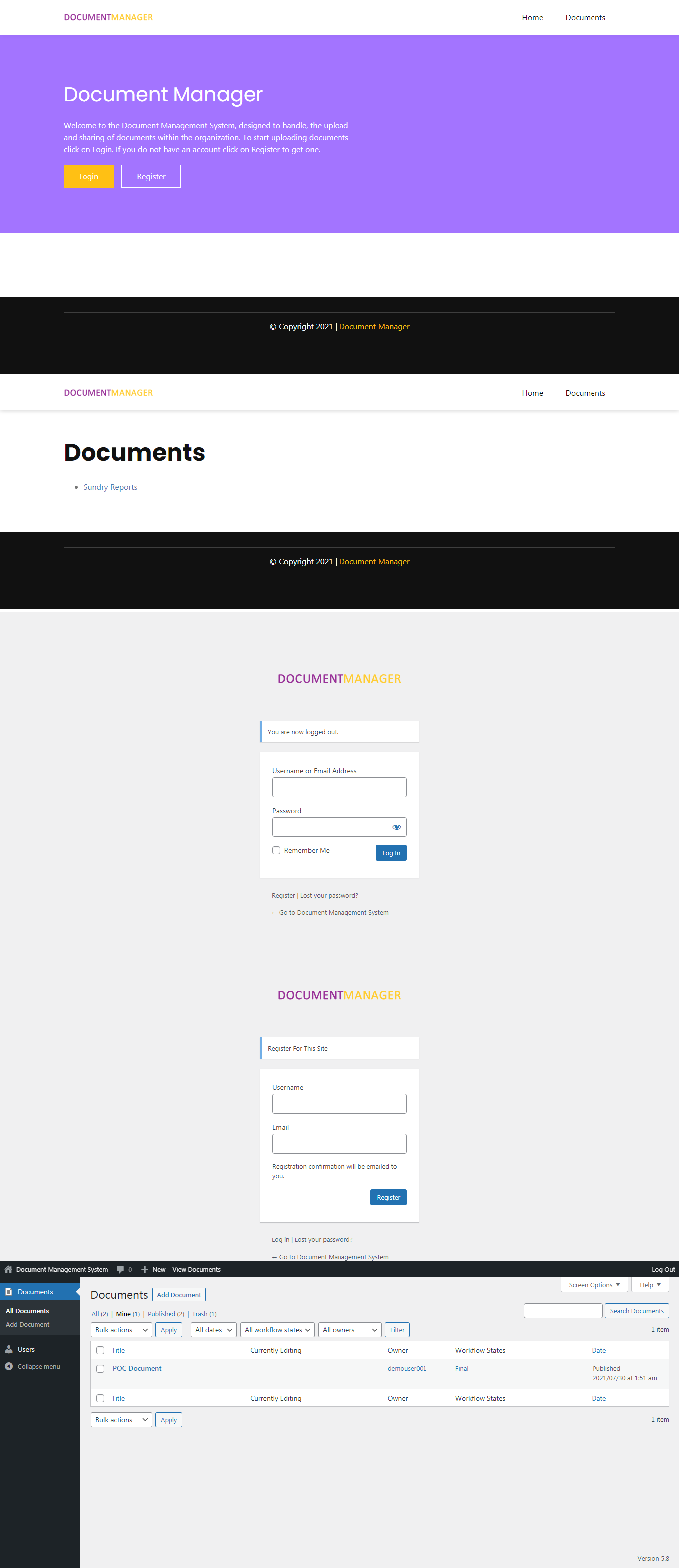The image size is (679, 1568).
Task: Click Log in link under registration form
Action: click(281, 1240)
